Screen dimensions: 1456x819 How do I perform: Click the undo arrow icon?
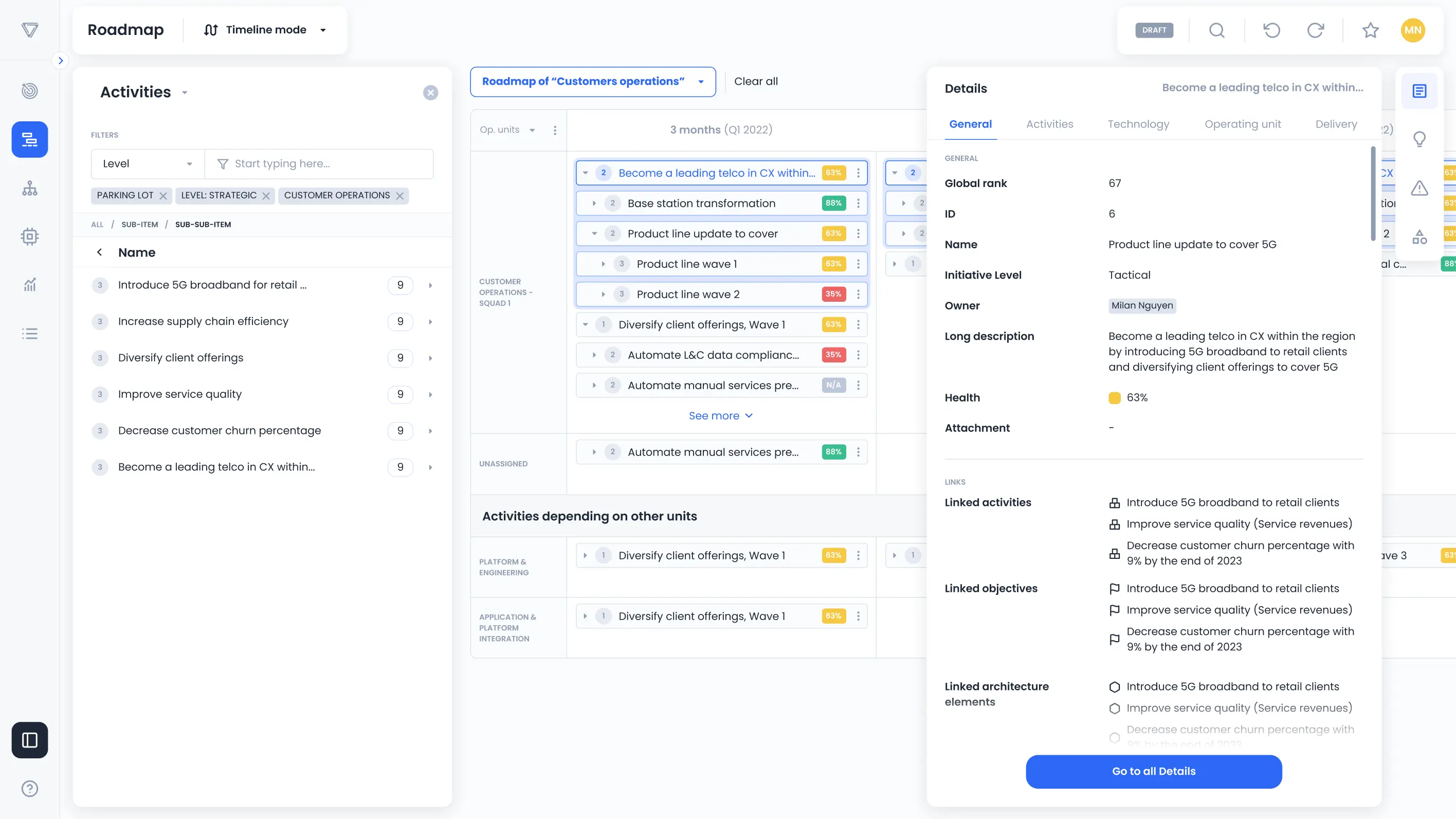pyautogui.click(x=1271, y=30)
